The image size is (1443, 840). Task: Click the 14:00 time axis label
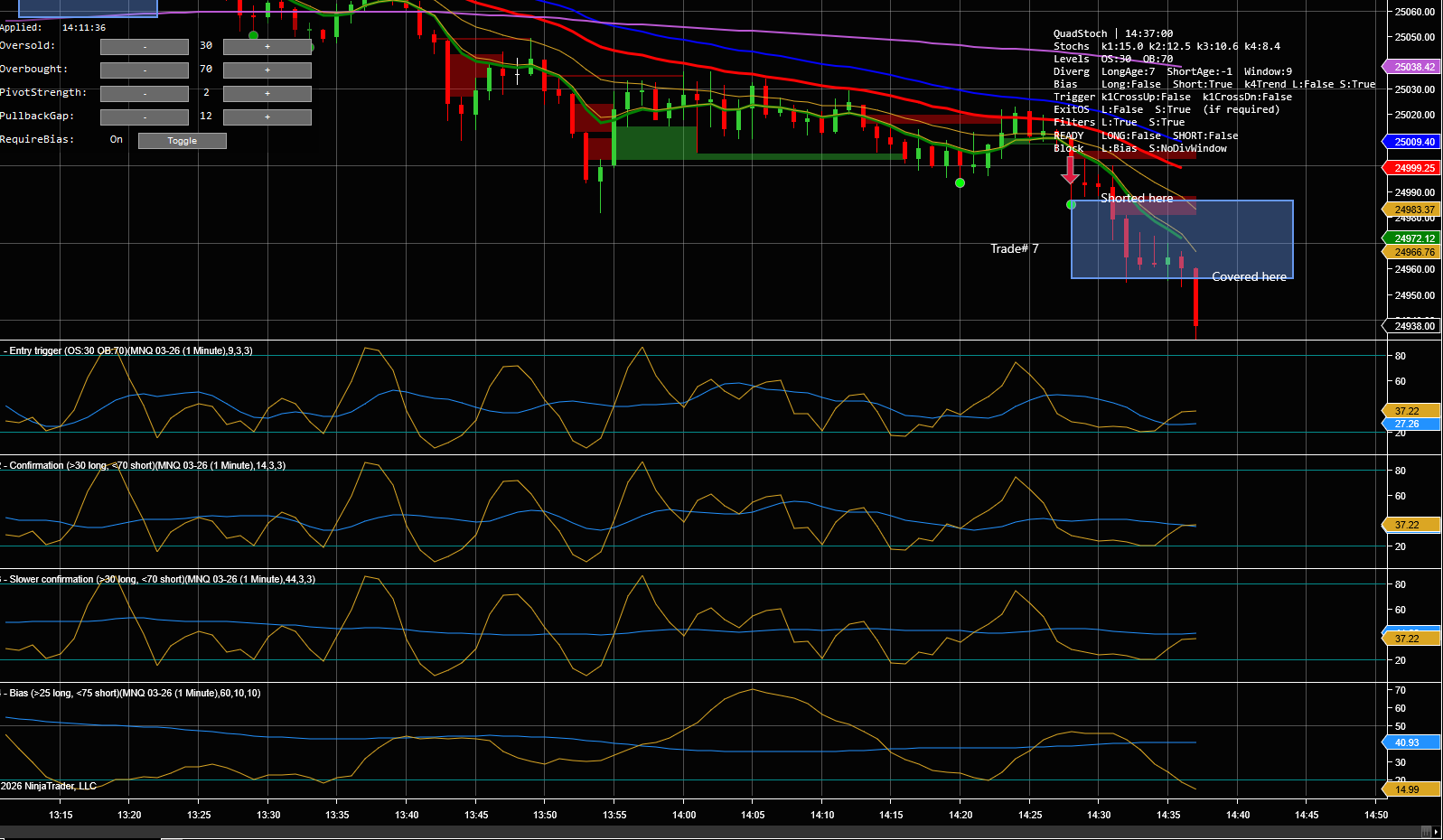tap(684, 815)
